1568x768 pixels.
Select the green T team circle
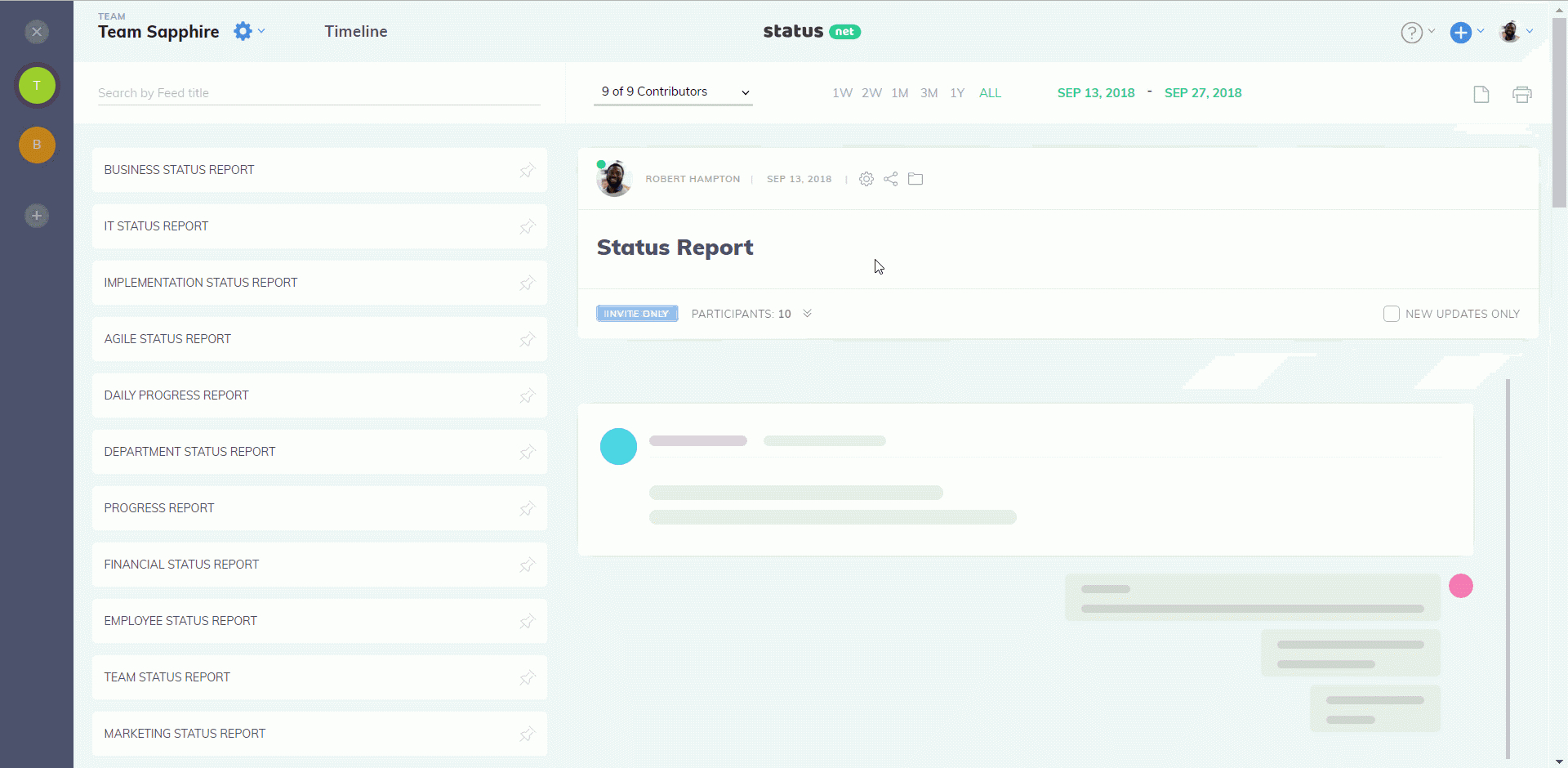click(37, 86)
